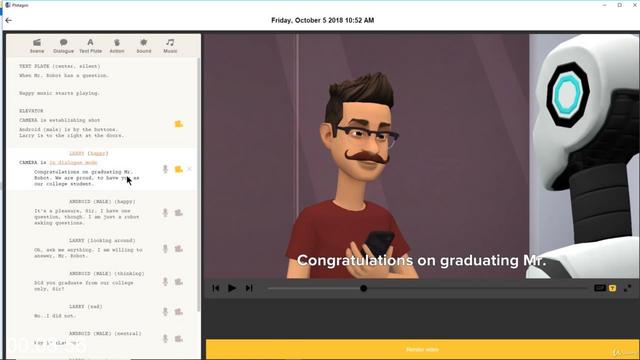Edit the Congratulations on graduating dialogue text
Image resolution: width=640 pixels, height=360 pixels.
87,178
